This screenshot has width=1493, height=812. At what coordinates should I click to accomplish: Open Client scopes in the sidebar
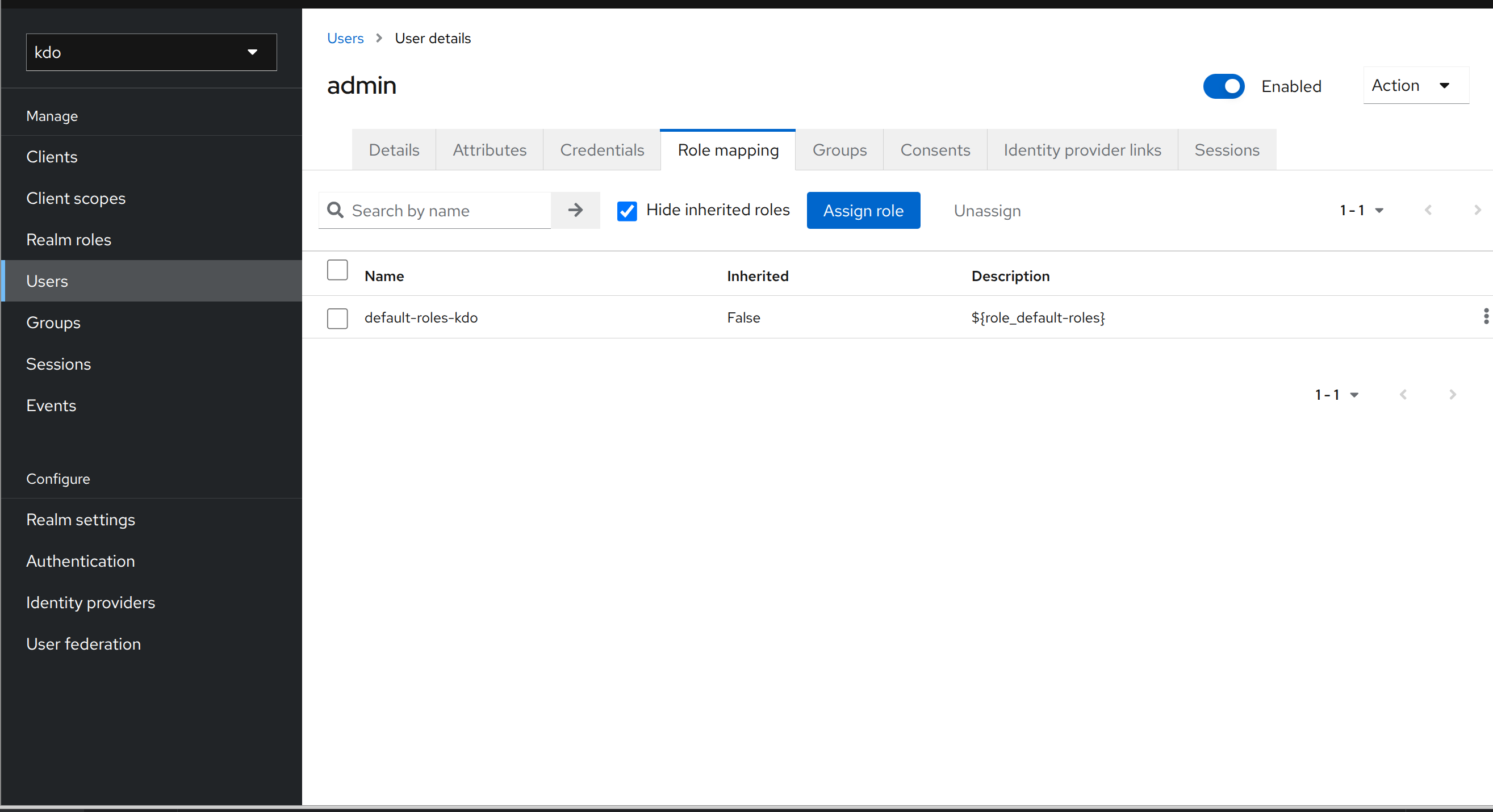tap(152, 198)
